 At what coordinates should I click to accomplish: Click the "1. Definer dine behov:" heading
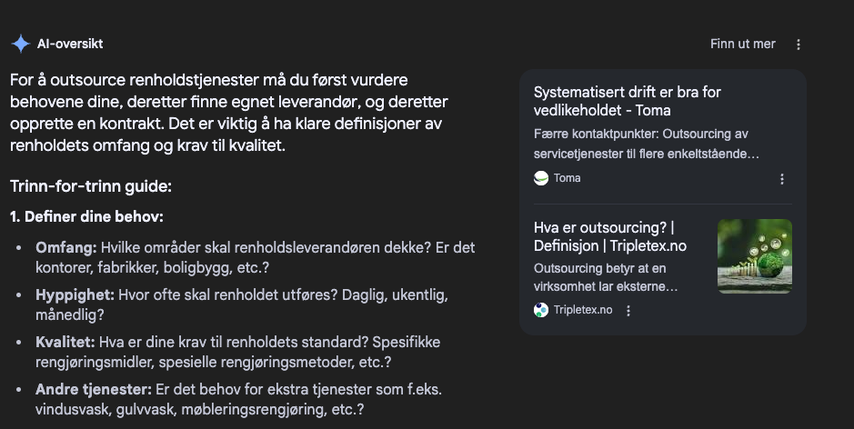(x=86, y=216)
